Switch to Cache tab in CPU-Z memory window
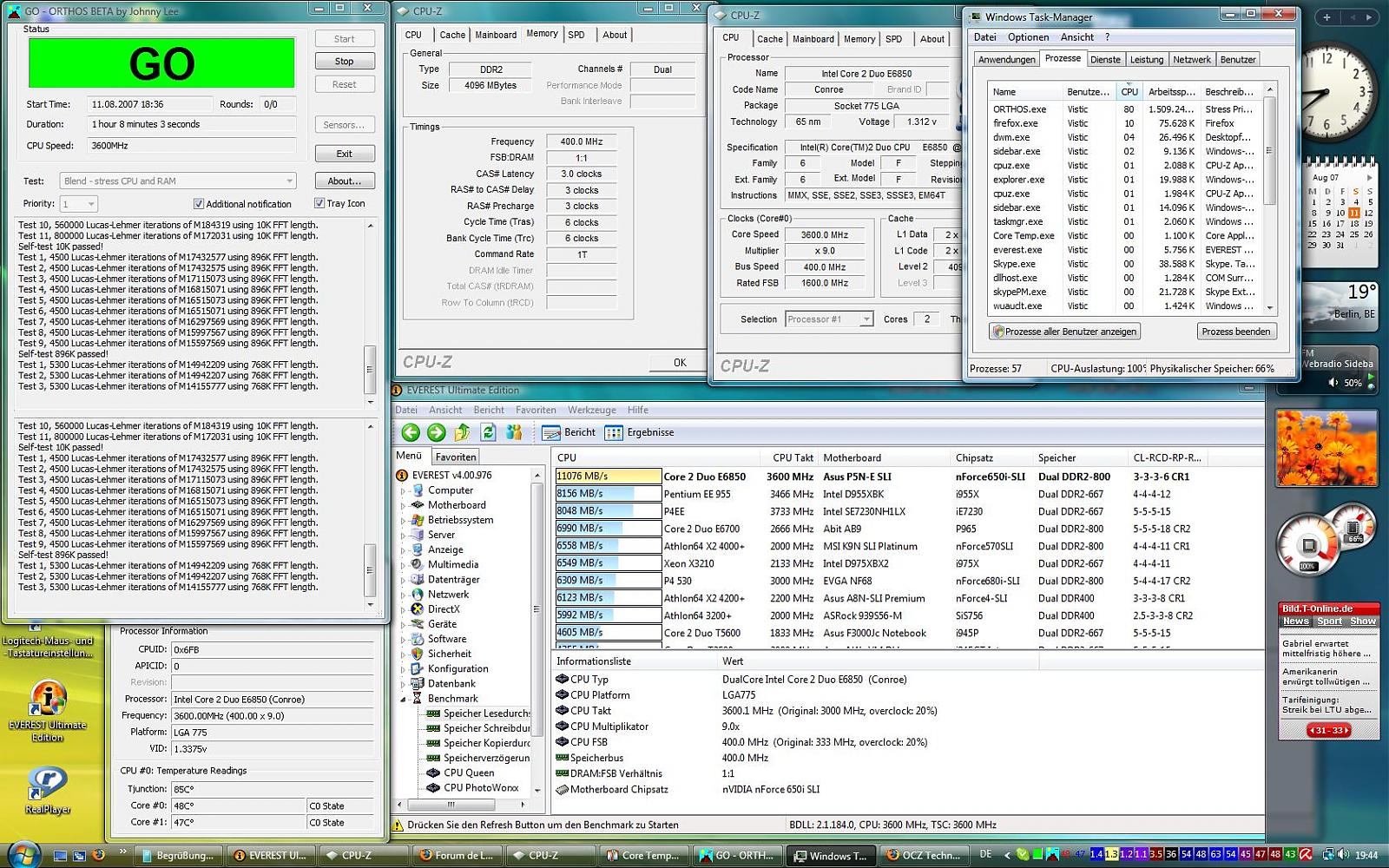 click(451, 35)
